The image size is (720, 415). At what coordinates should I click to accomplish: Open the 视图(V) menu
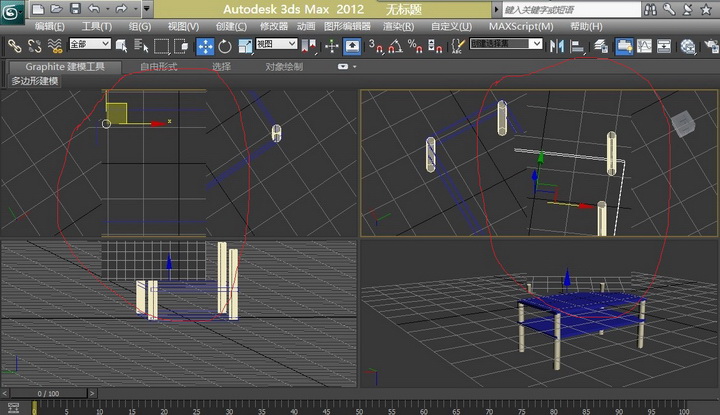[x=183, y=27]
